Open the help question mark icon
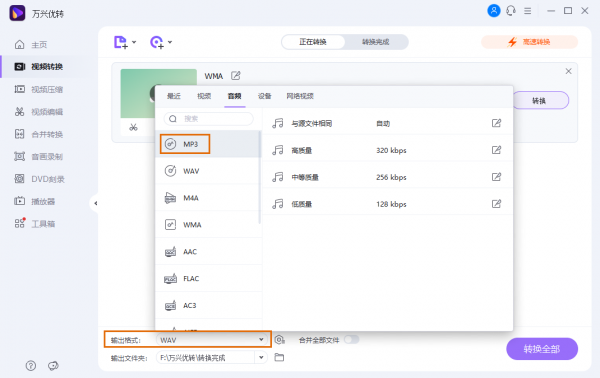Screen dimensions: 600x378 point(31,366)
